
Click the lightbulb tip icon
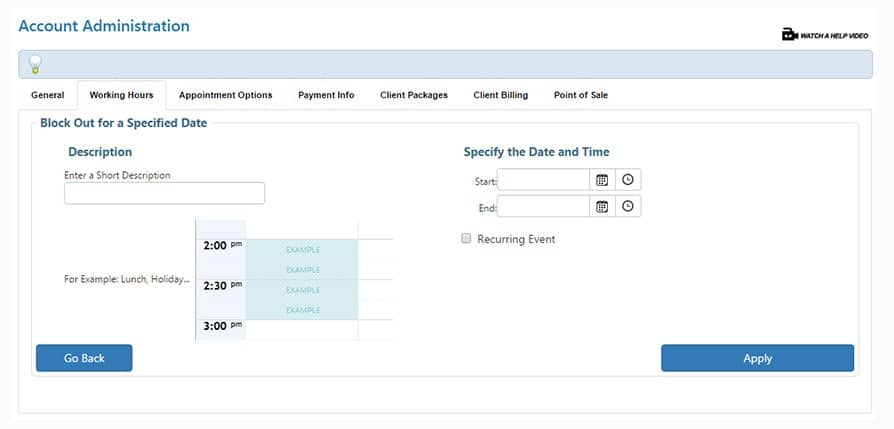pos(34,64)
